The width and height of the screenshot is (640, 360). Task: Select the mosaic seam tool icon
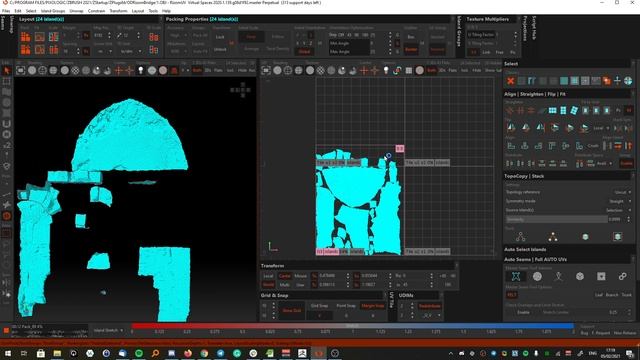[x=516, y=277]
